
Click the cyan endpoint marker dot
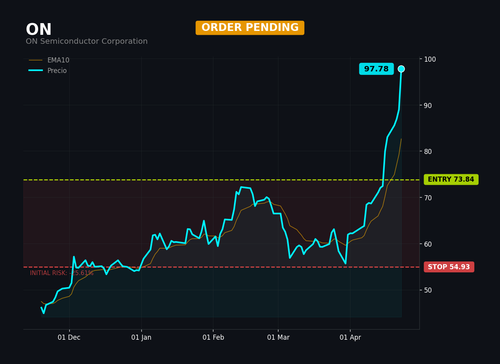tap(401, 69)
